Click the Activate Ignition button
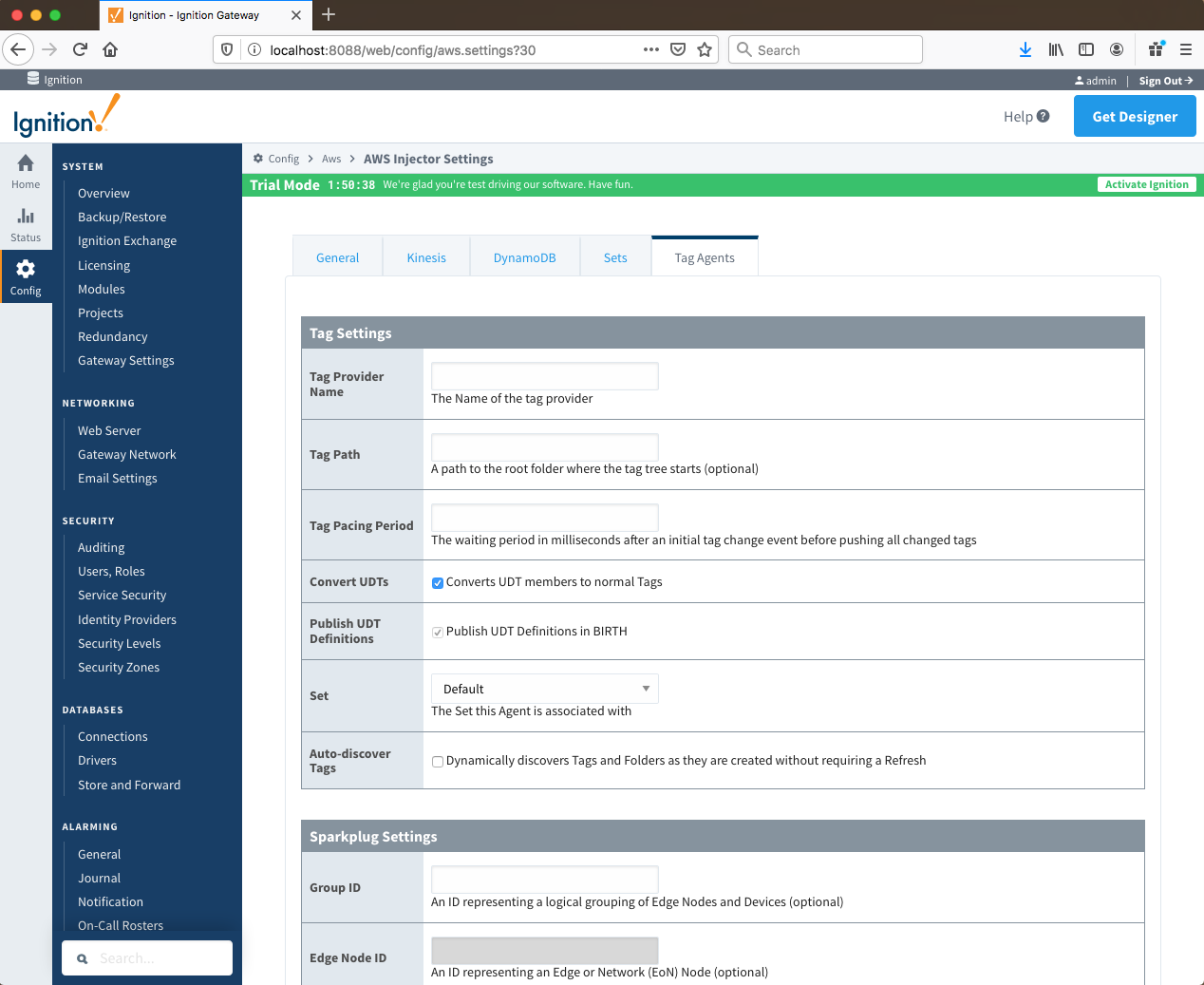This screenshot has width=1204, height=985. (x=1146, y=184)
